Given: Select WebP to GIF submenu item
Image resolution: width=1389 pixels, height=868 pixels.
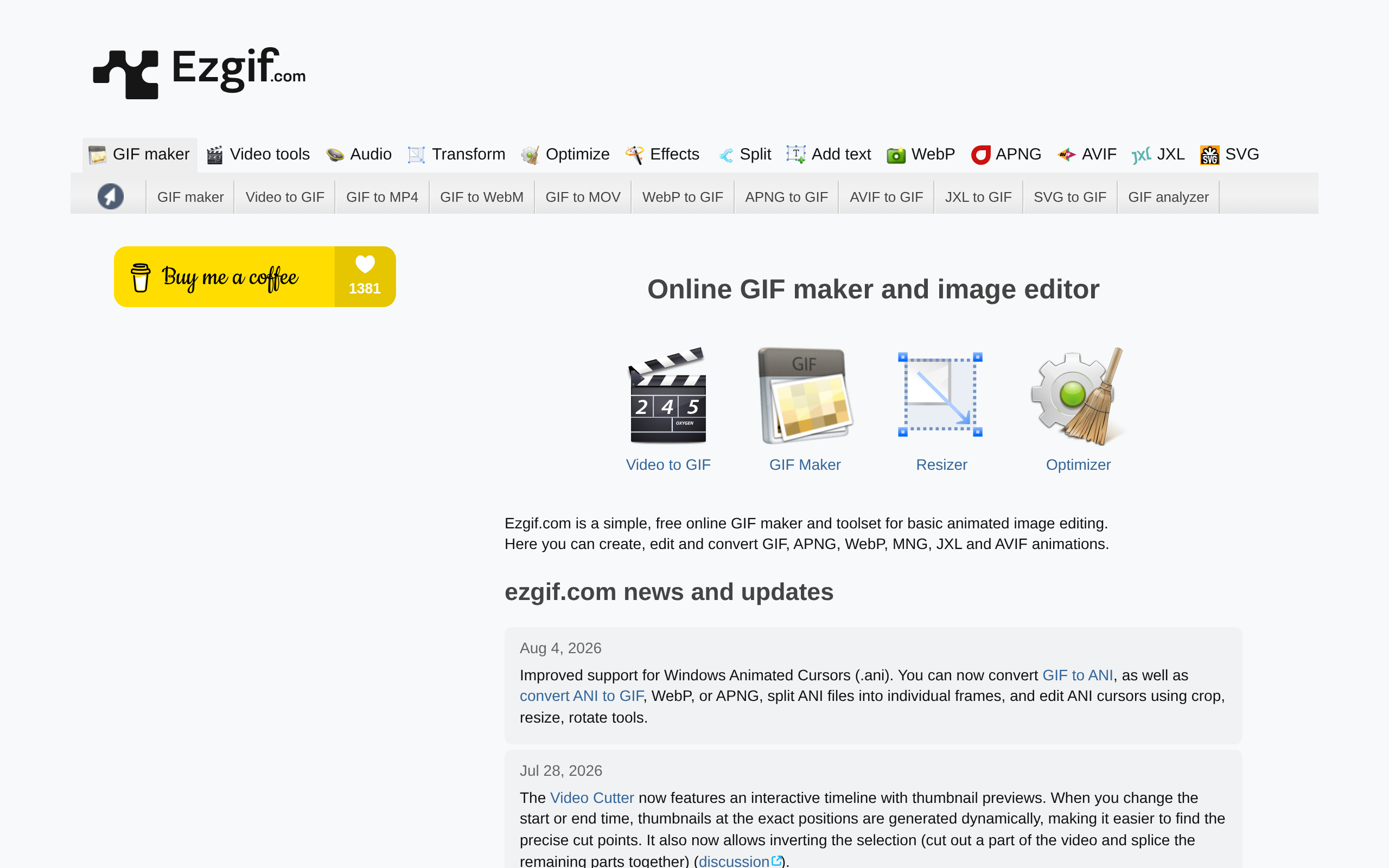Looking at the screenshot, I should tap(683, 197).
